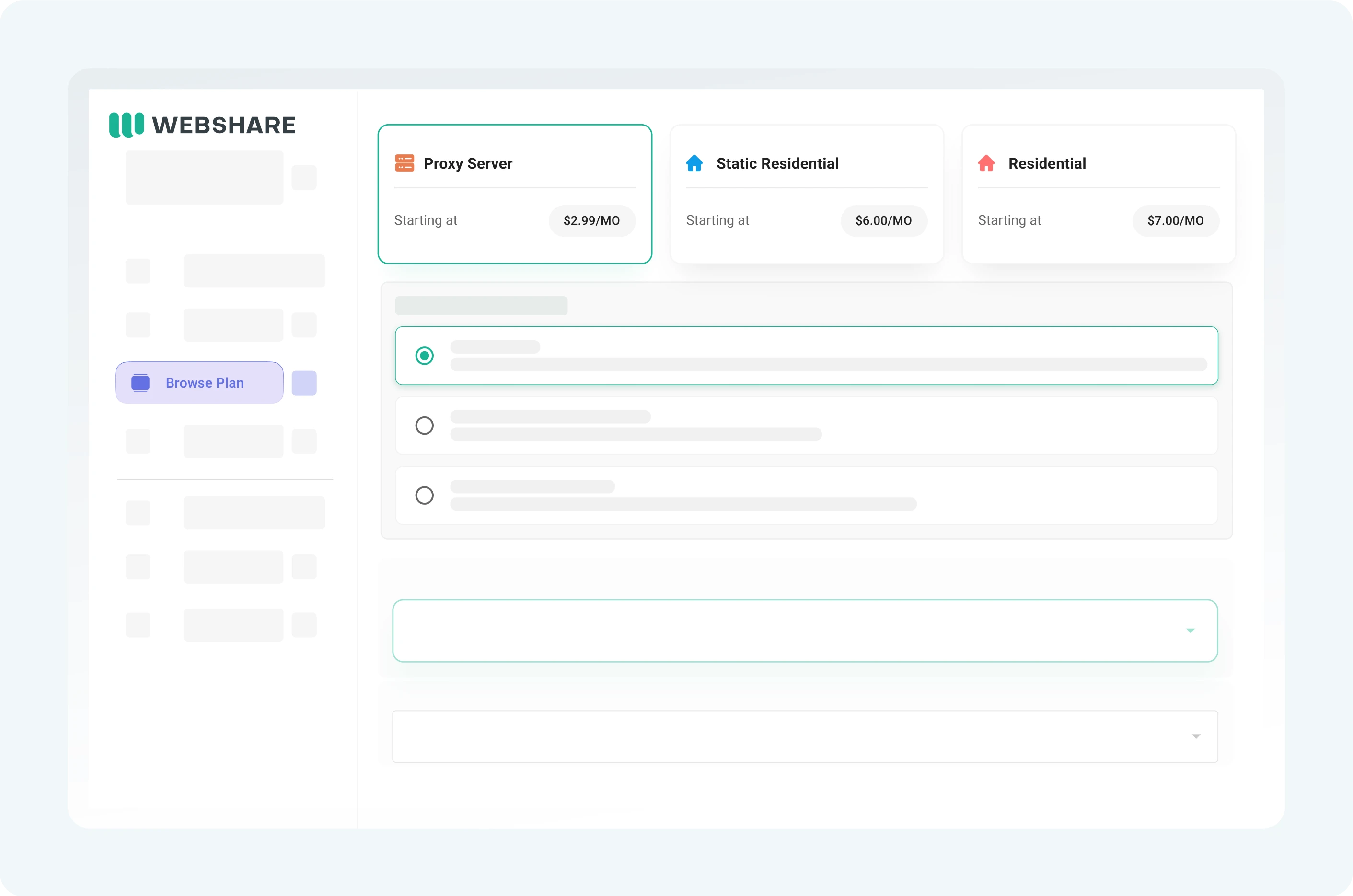Viewport: 1353px width, 896px height.
Task: Switch to the Static Residential plan card
Action: (806, 194)
